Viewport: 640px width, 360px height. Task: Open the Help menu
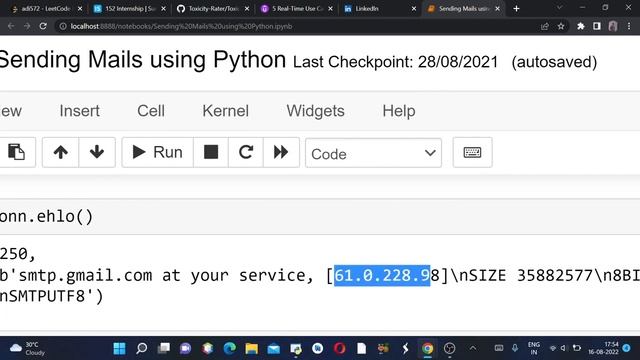point(399,111)
